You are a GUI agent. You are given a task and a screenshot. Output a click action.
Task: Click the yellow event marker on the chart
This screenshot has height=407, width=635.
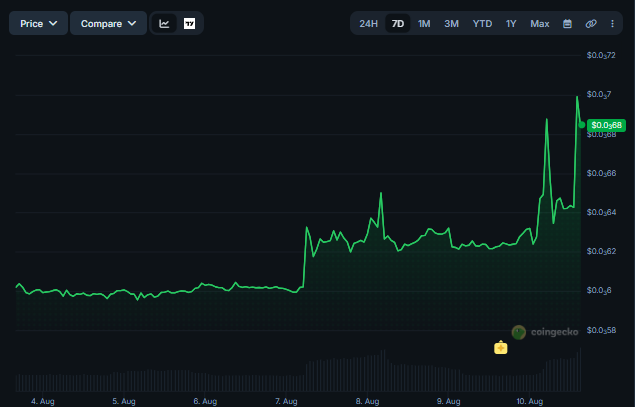[x=501, y=347]
